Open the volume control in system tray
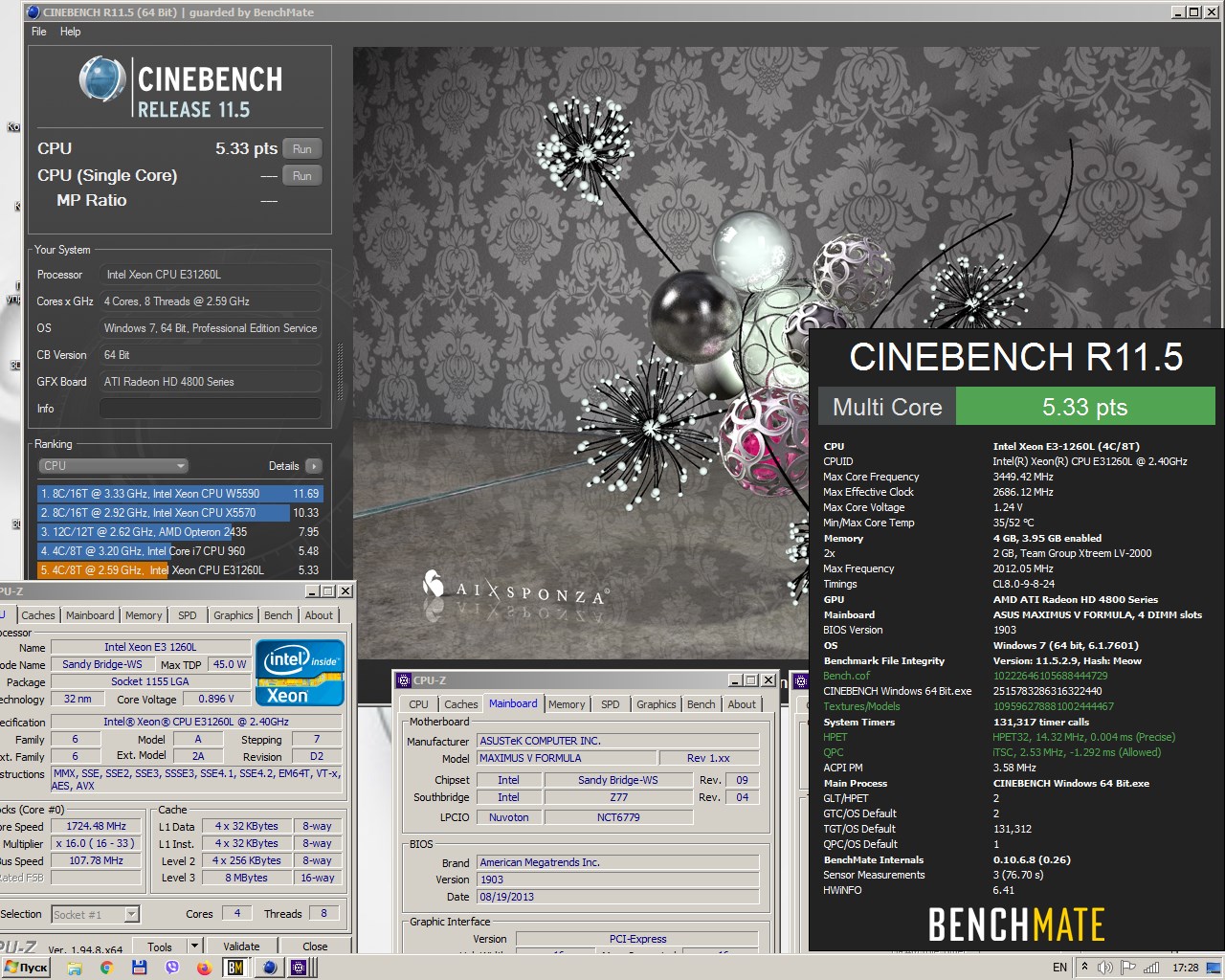The image size is (1225, 980). tap(1105, 968)
